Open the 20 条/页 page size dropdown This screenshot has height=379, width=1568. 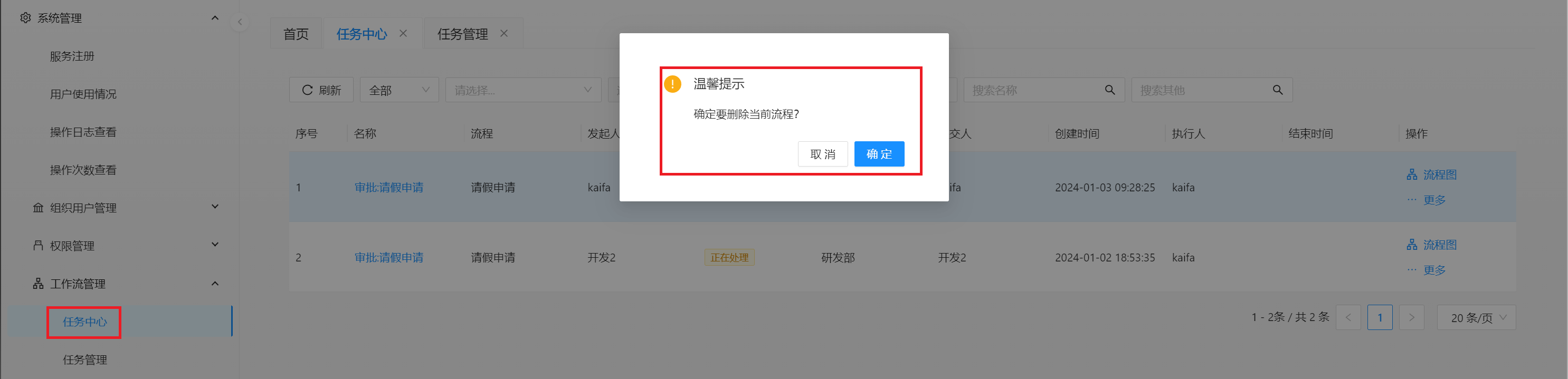(x=1476, y=317)
